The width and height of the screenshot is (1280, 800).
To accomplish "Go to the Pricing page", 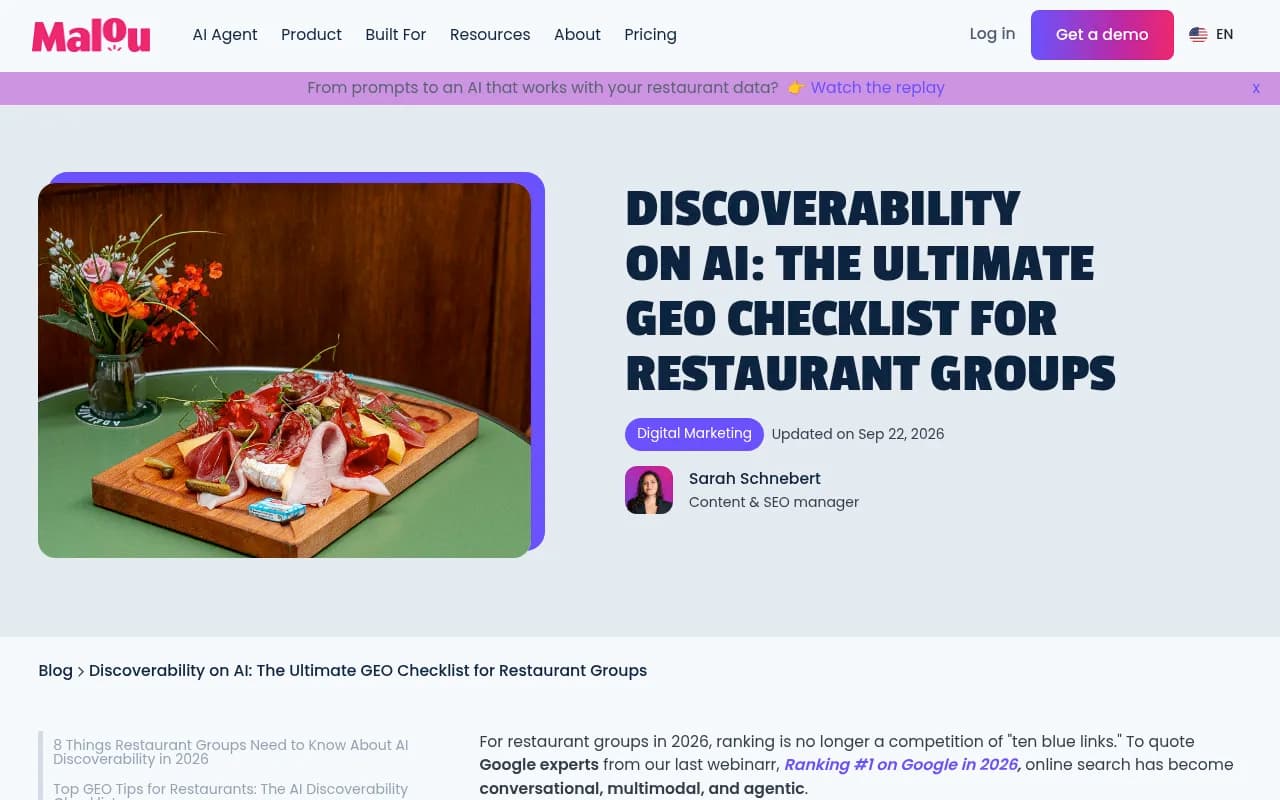I will [x=650, y=35].
